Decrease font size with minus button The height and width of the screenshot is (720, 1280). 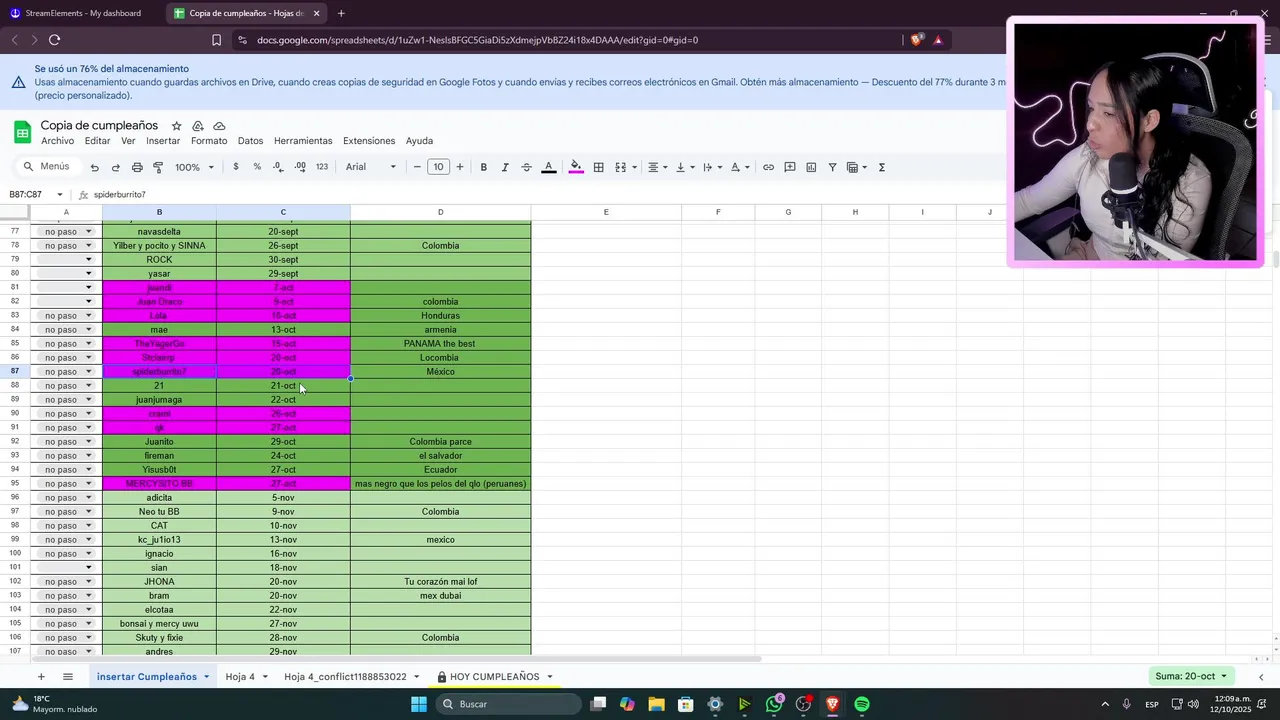click(417, 167)
